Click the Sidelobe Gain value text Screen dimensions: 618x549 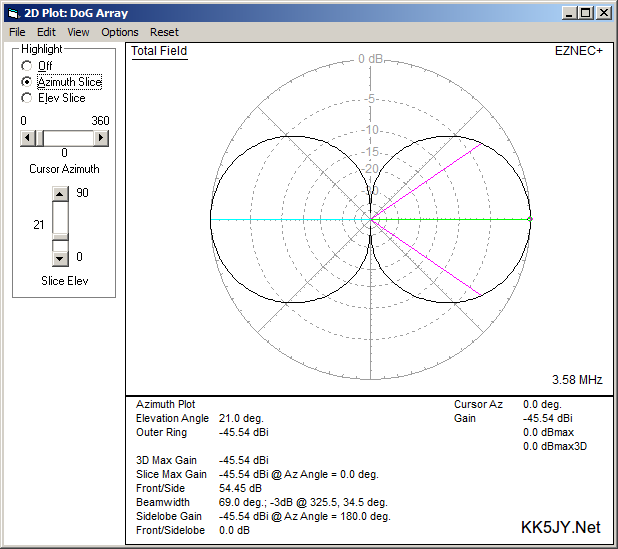(305, 516)
